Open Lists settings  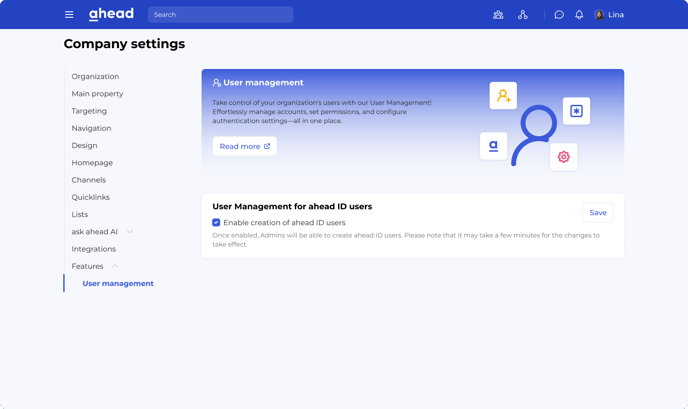(80, 214)
